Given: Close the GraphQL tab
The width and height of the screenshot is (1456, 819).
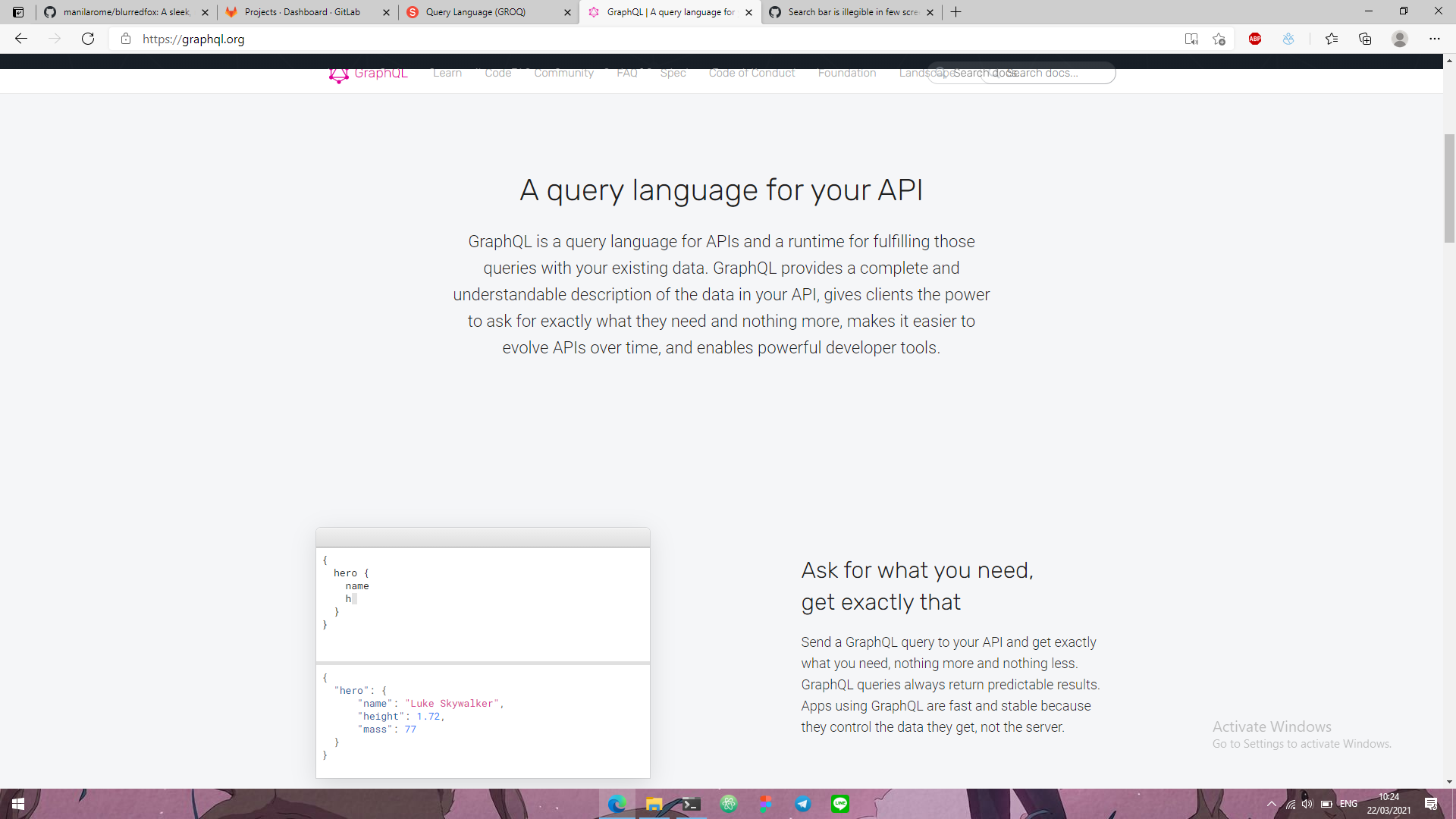Looking at the screenshot, I should 748,12.
